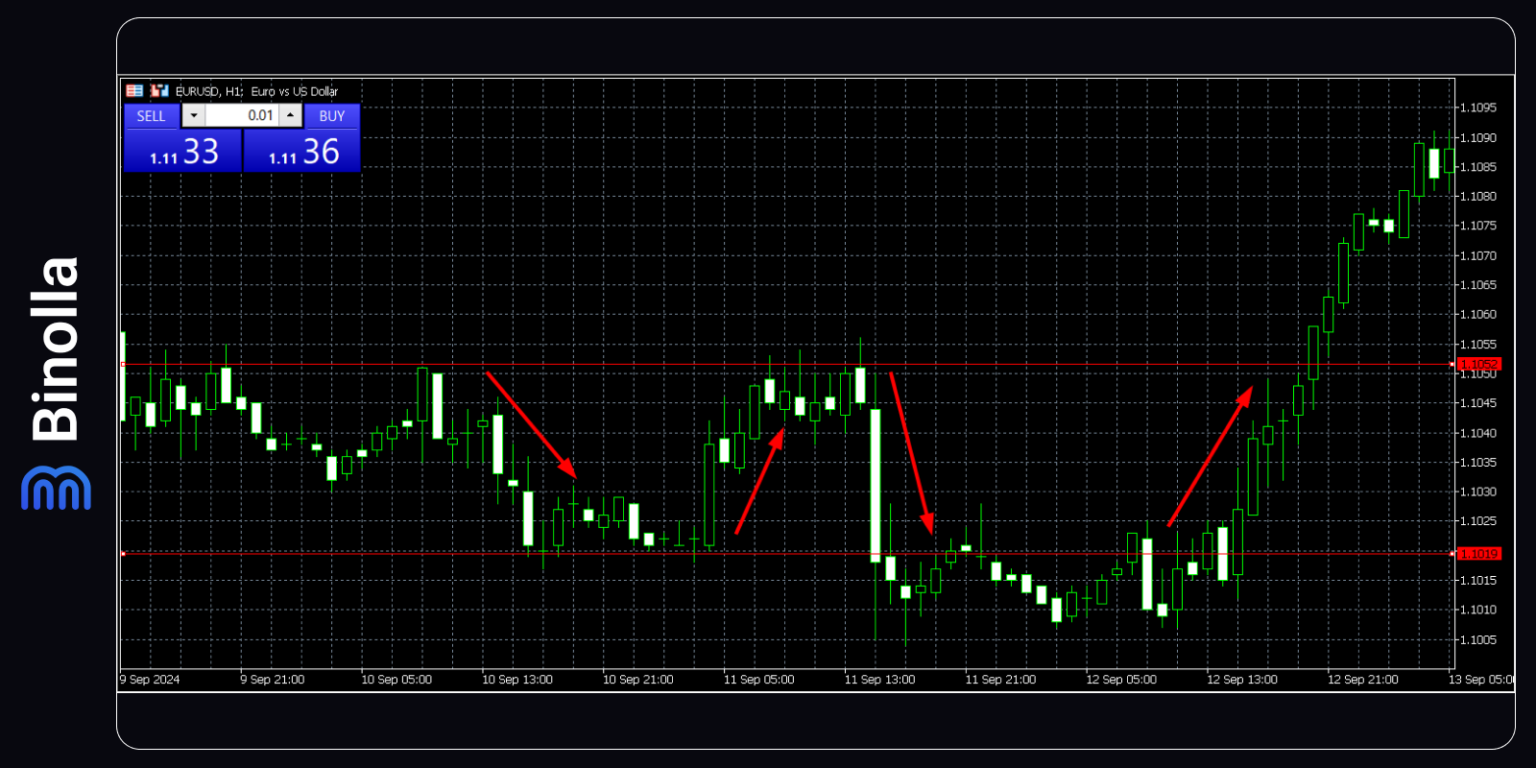
Task: Click the steep red down arrow after 11 Sep 13:00
Action: 912,450
